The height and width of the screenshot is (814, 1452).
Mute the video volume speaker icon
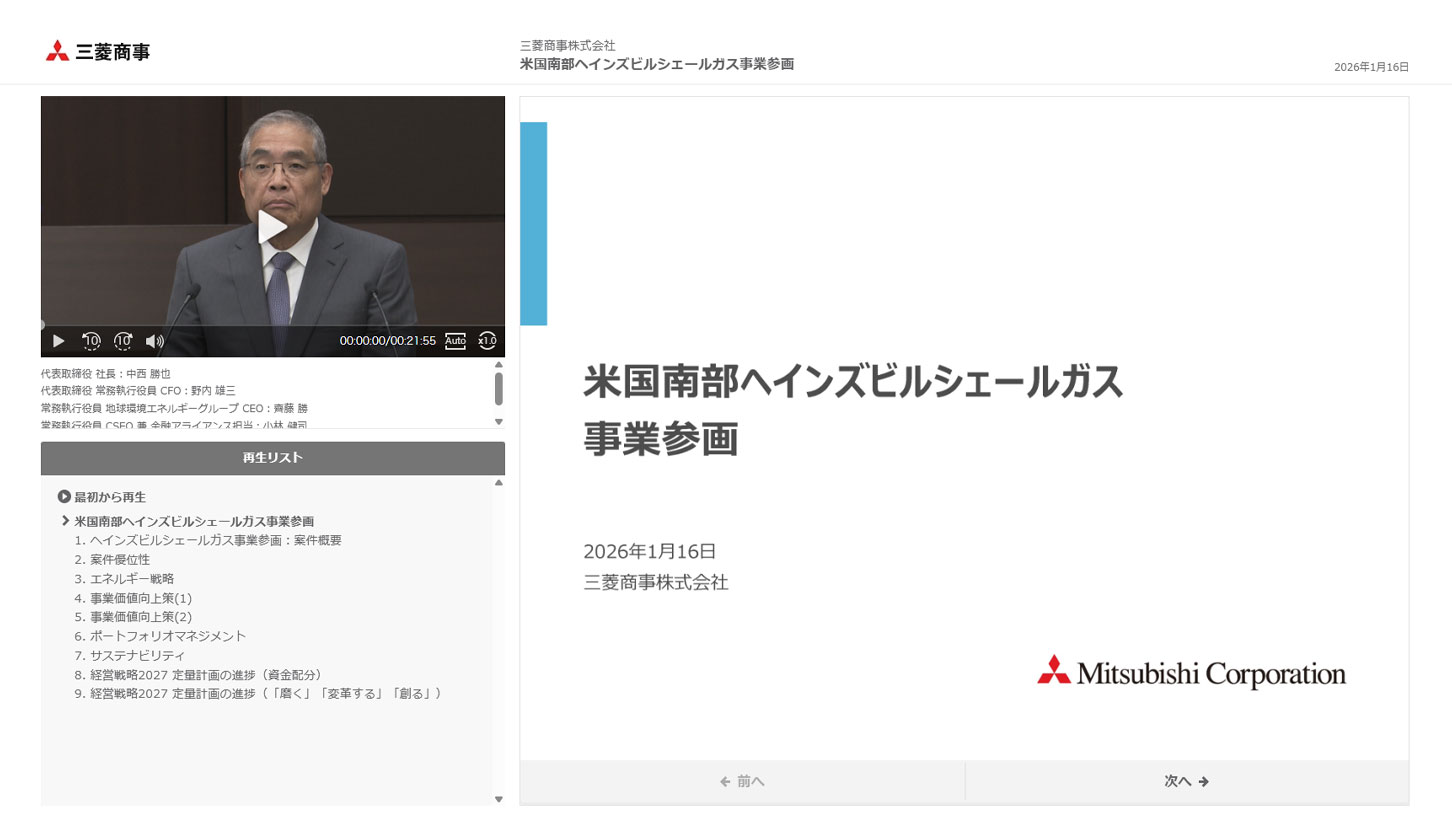click(x=155, y=341)
